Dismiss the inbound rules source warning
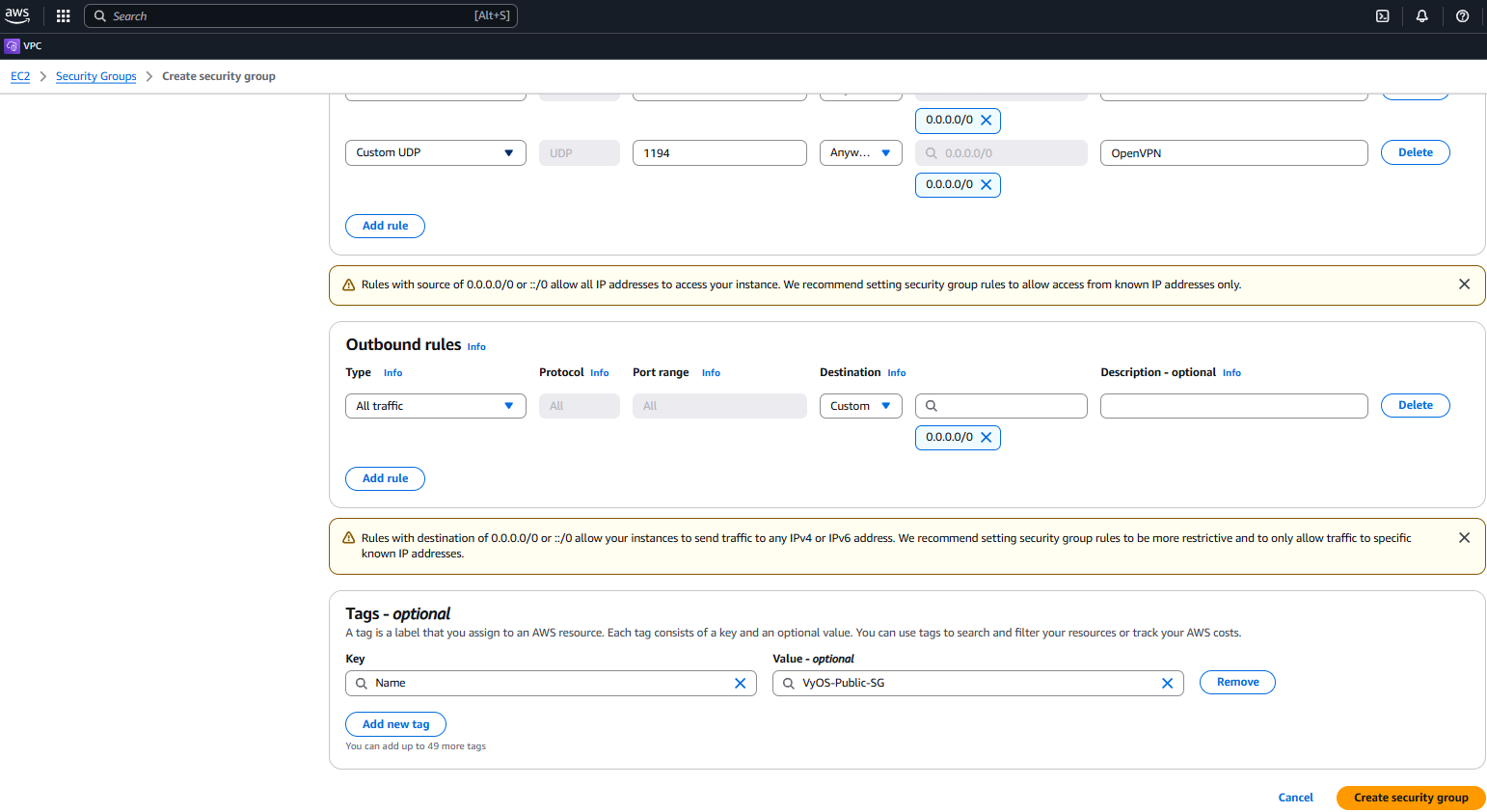Image resolution: width=1487 pixels, height=812 pixels. 1464,284
